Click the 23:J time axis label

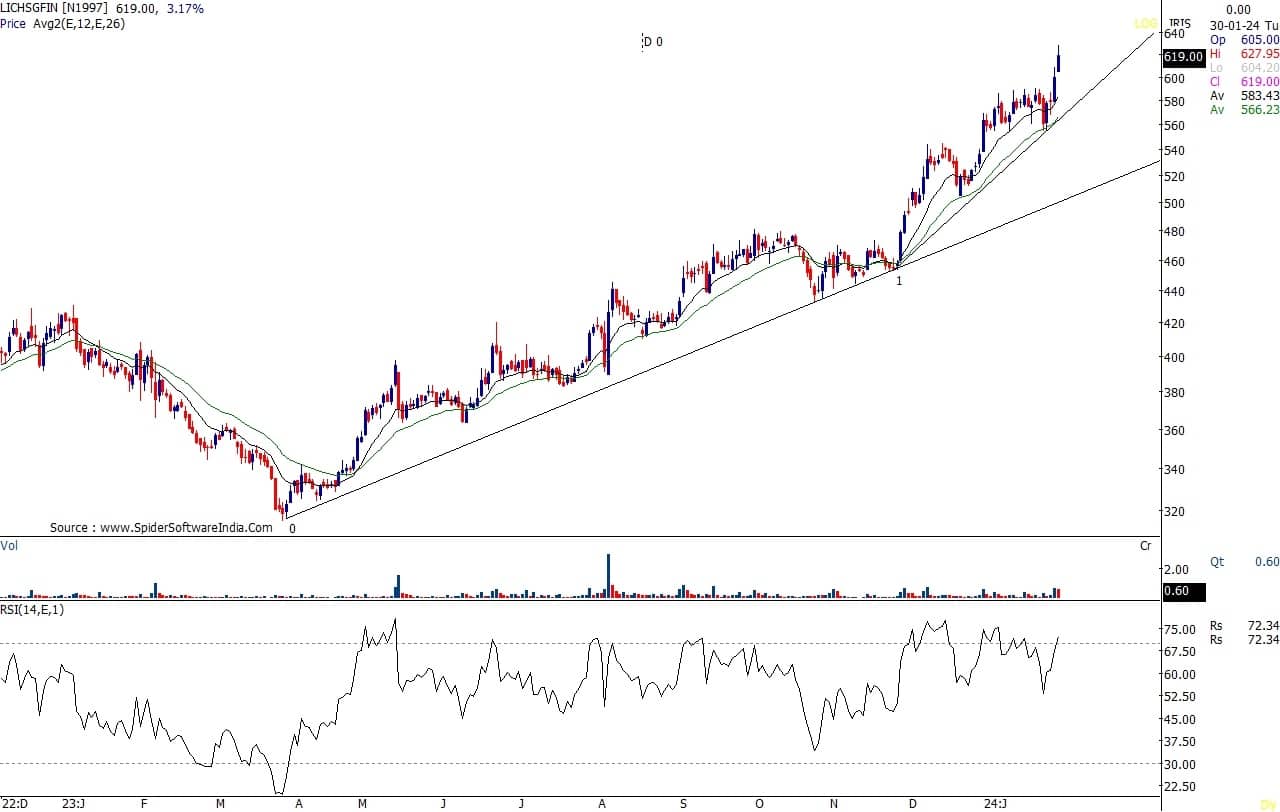(x=74, y=803)
